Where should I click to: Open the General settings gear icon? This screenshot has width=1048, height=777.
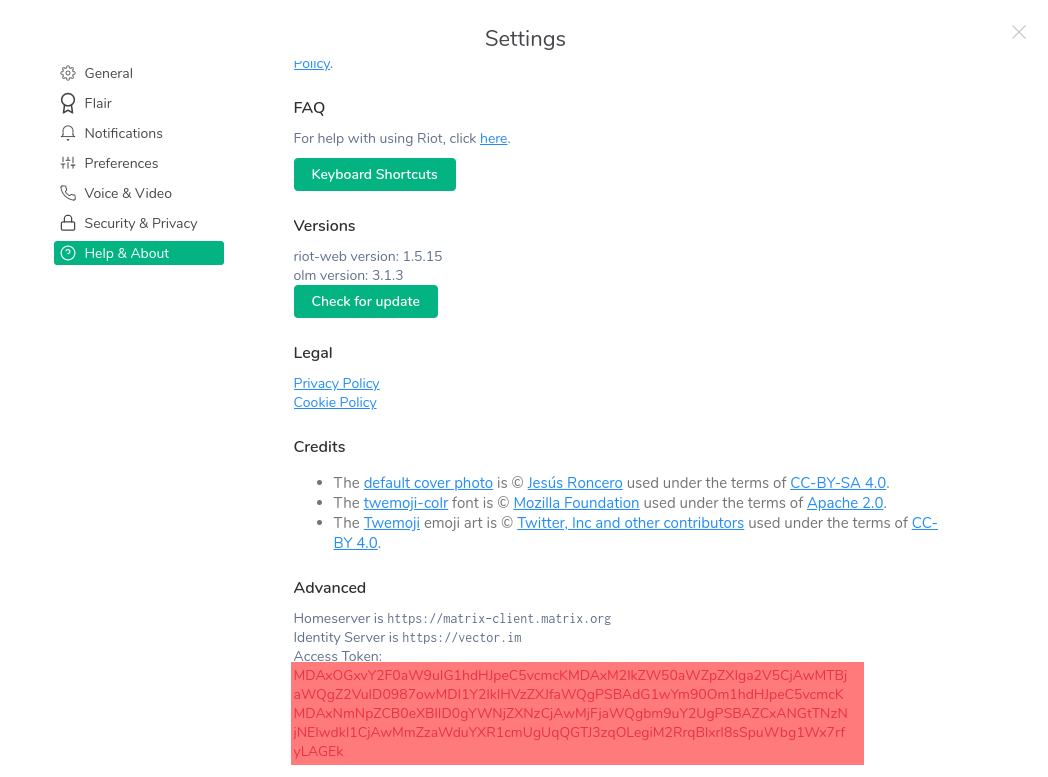point(68,73)
